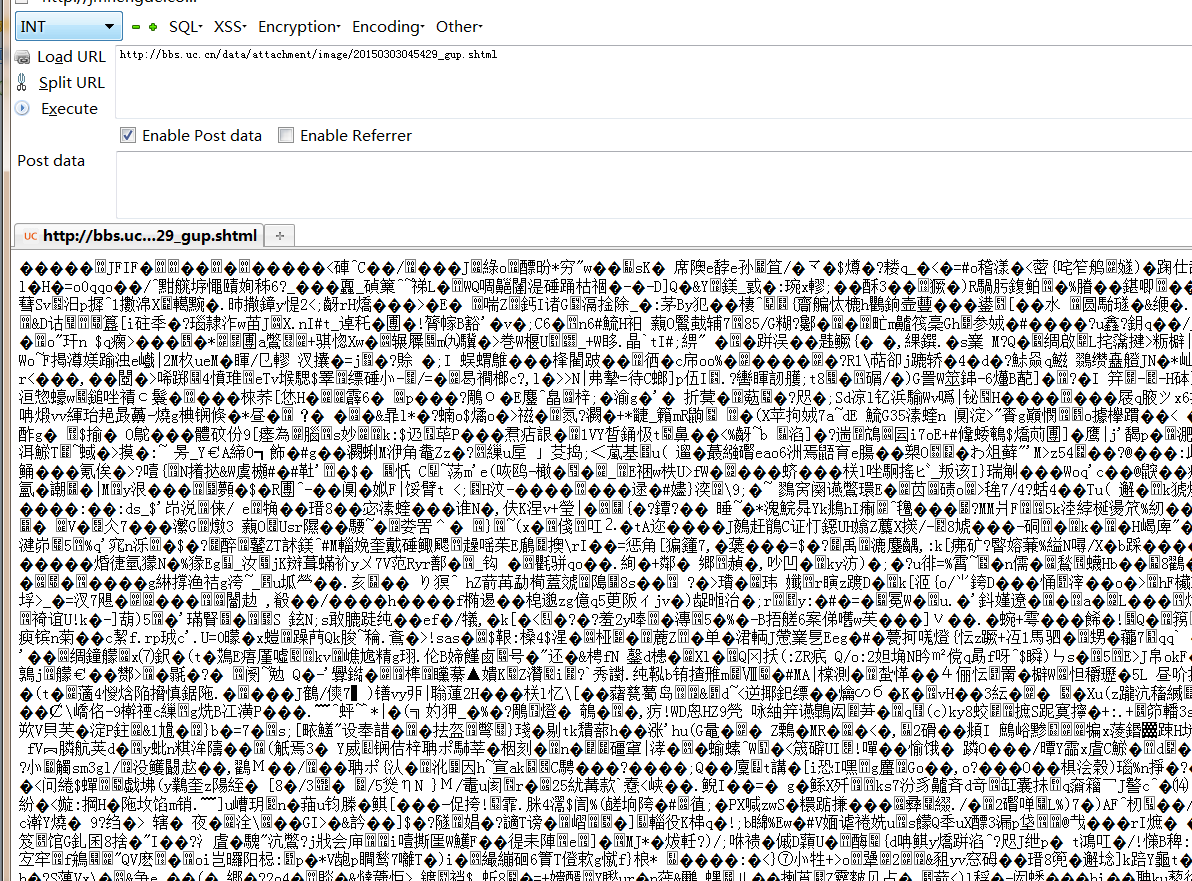Open the XSS menu
The height and width of the screenshot is (881, 1192).
pyautogui.click(x=230, y=27)
